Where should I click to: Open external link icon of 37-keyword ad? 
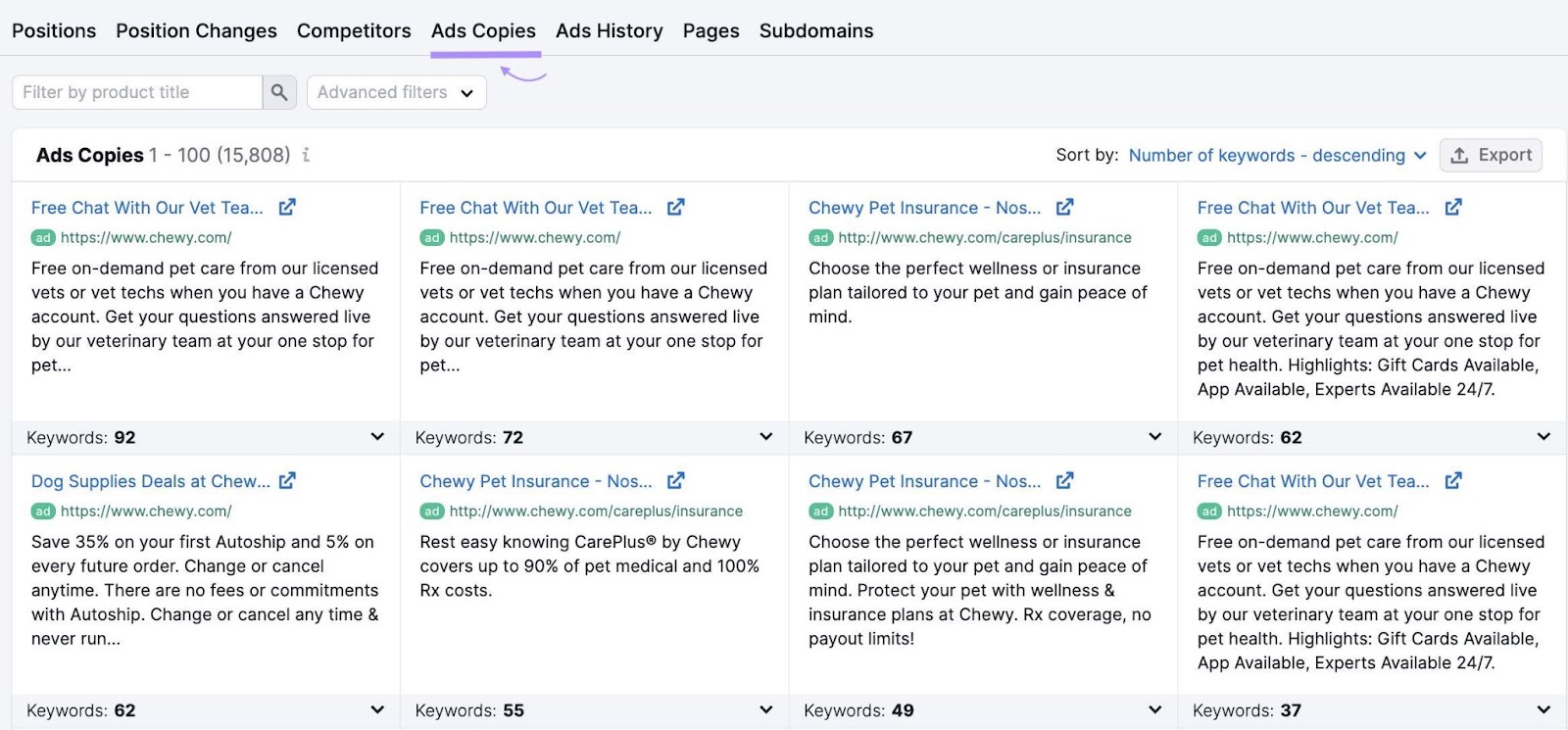click(x=1453, y=480)
